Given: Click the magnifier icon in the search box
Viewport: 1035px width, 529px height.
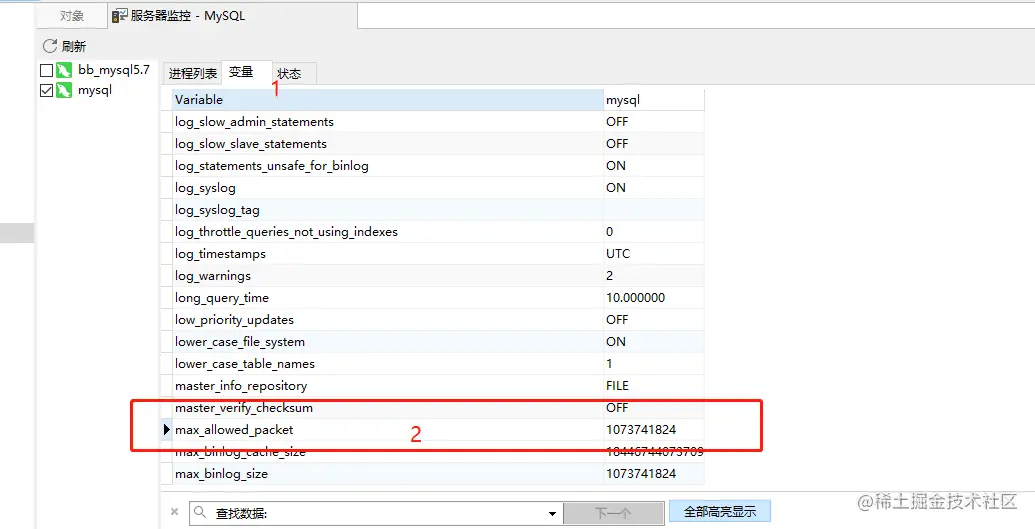Looking at the screenshot, I should (x=201, y=512).
